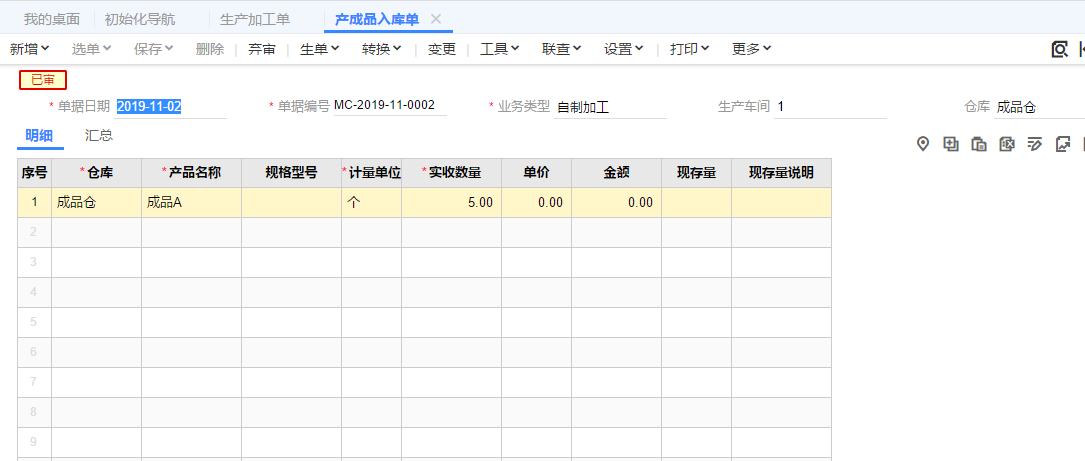Screen dimensions: 1085x461
Task: Click the location pin icon above grid
Action: click(x=923, y=144)
